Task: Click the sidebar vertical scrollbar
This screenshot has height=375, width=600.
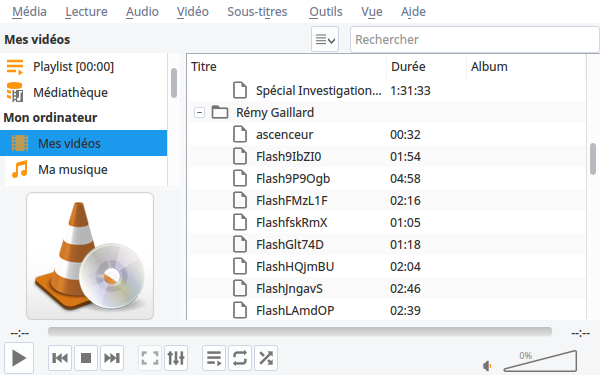Action: pos(174,83)
